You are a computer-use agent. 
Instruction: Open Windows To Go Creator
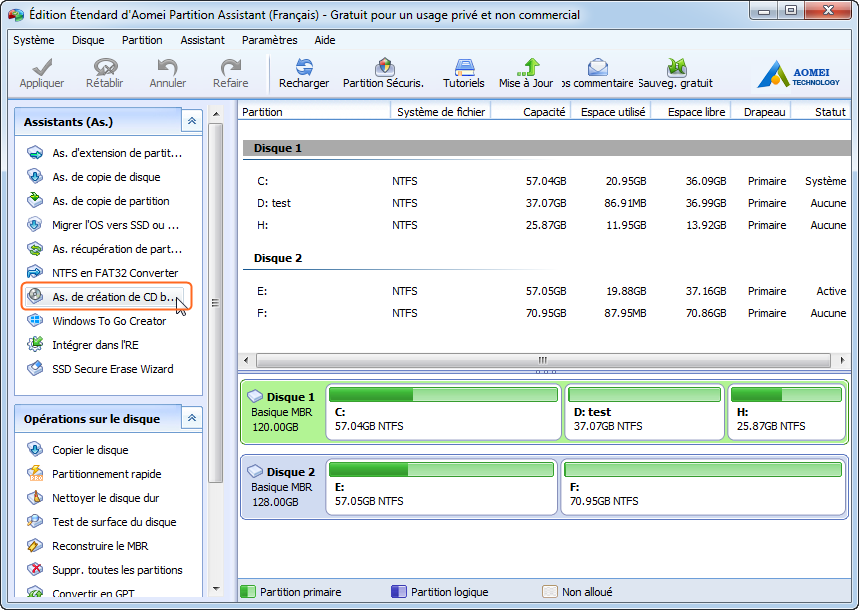point(96,321)
